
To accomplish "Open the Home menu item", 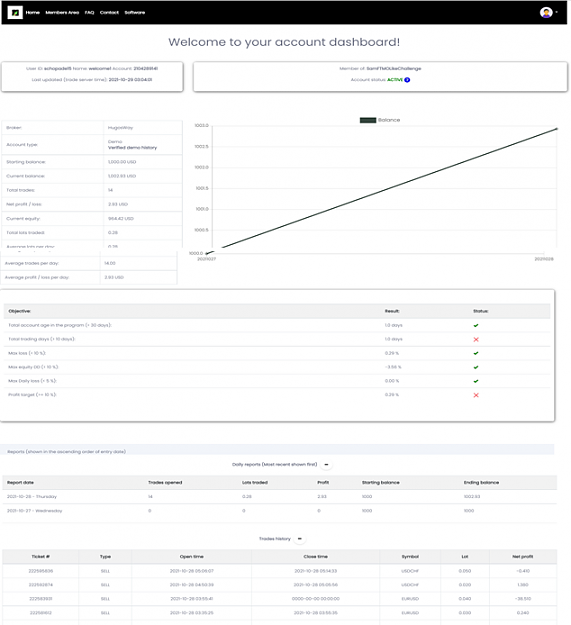I will click(33, 13).
